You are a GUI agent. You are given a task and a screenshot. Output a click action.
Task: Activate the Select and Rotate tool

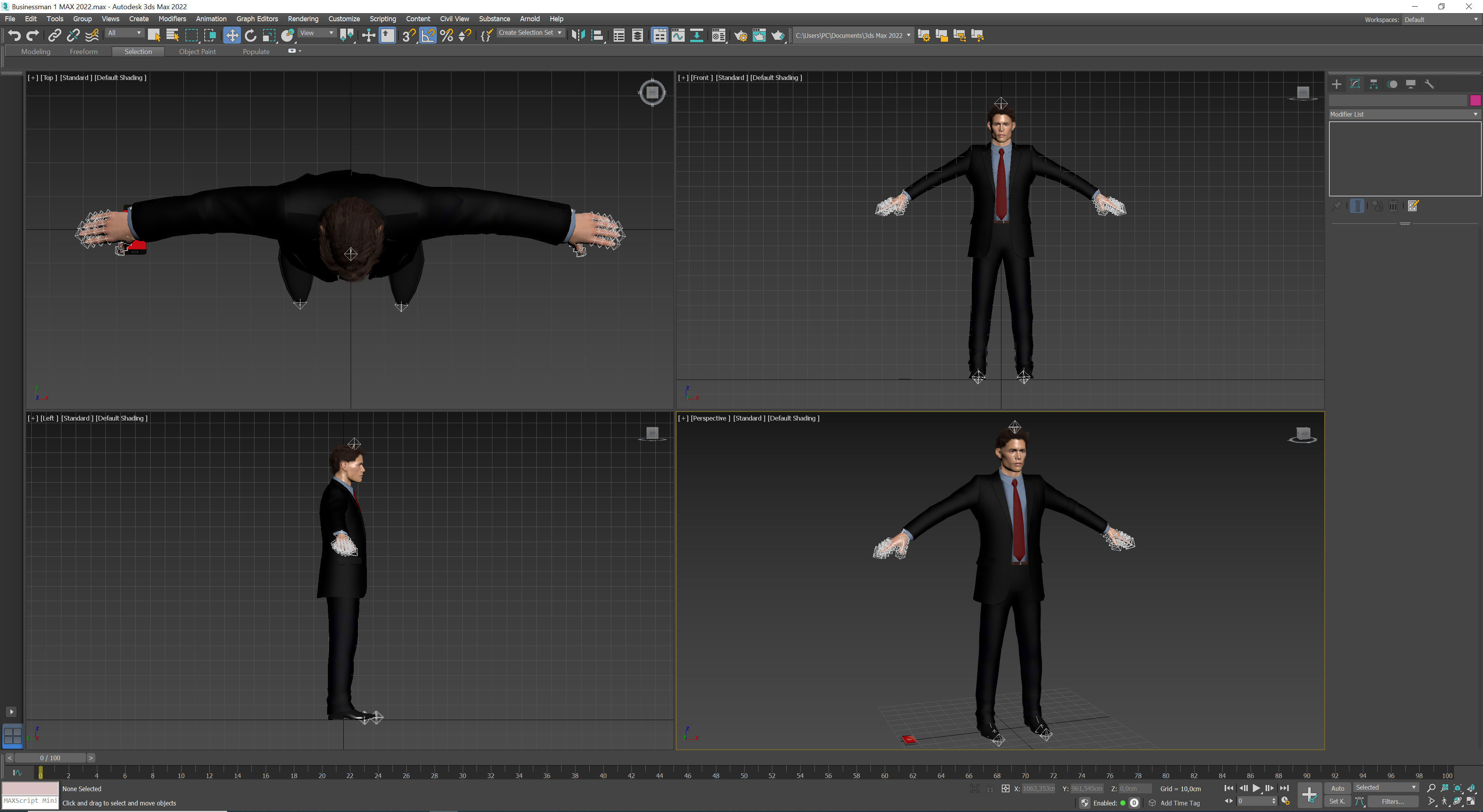coord(250,36)
